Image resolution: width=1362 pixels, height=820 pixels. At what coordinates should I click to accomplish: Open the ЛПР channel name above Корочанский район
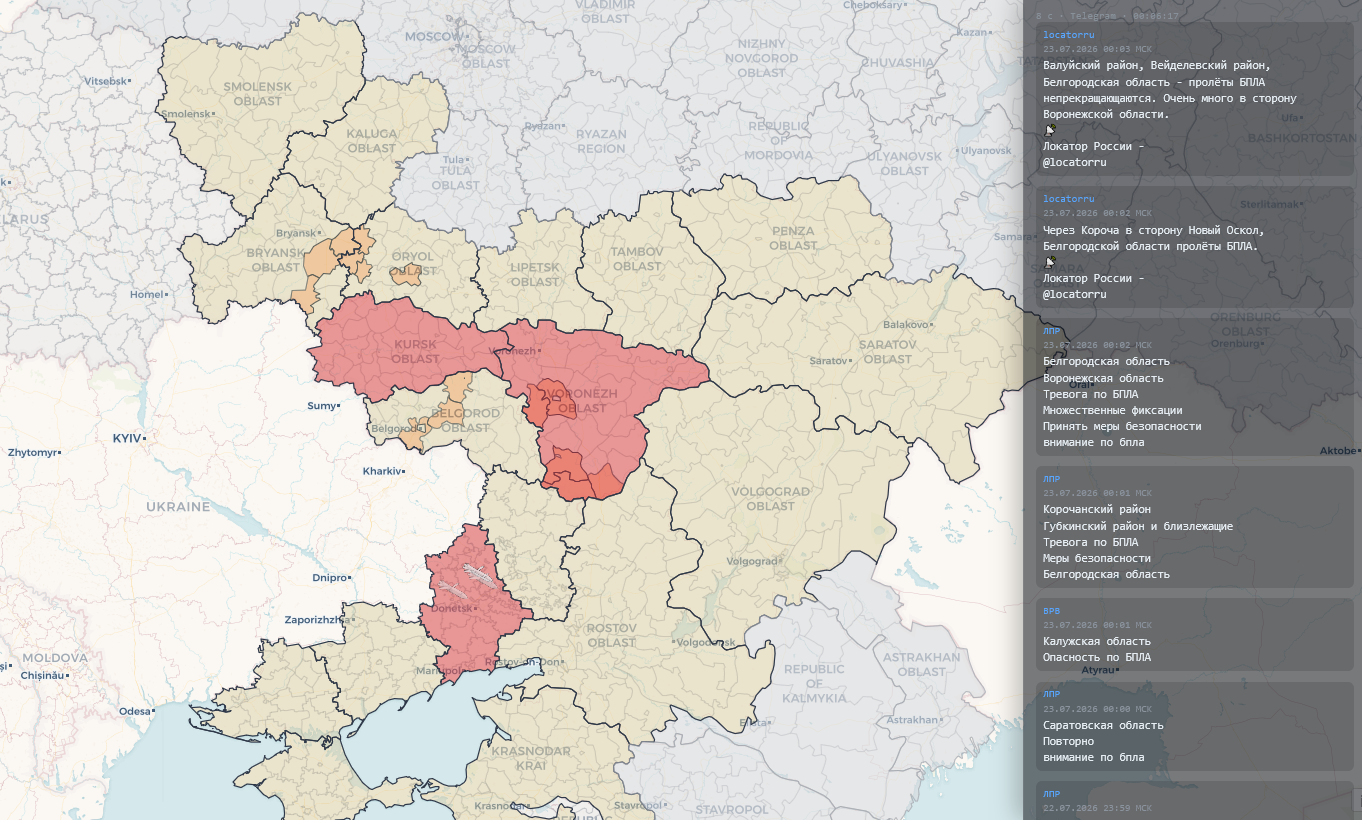tap(1052, 479)
